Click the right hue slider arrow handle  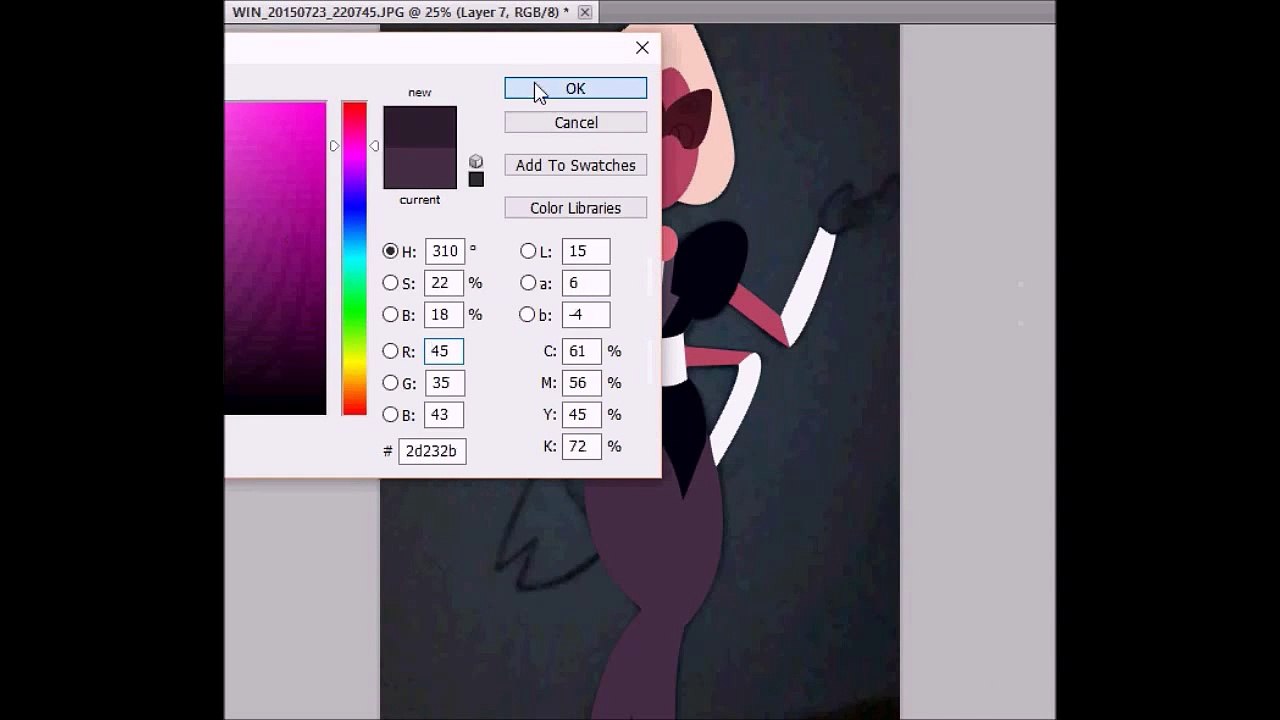click(x=374, y=146)
